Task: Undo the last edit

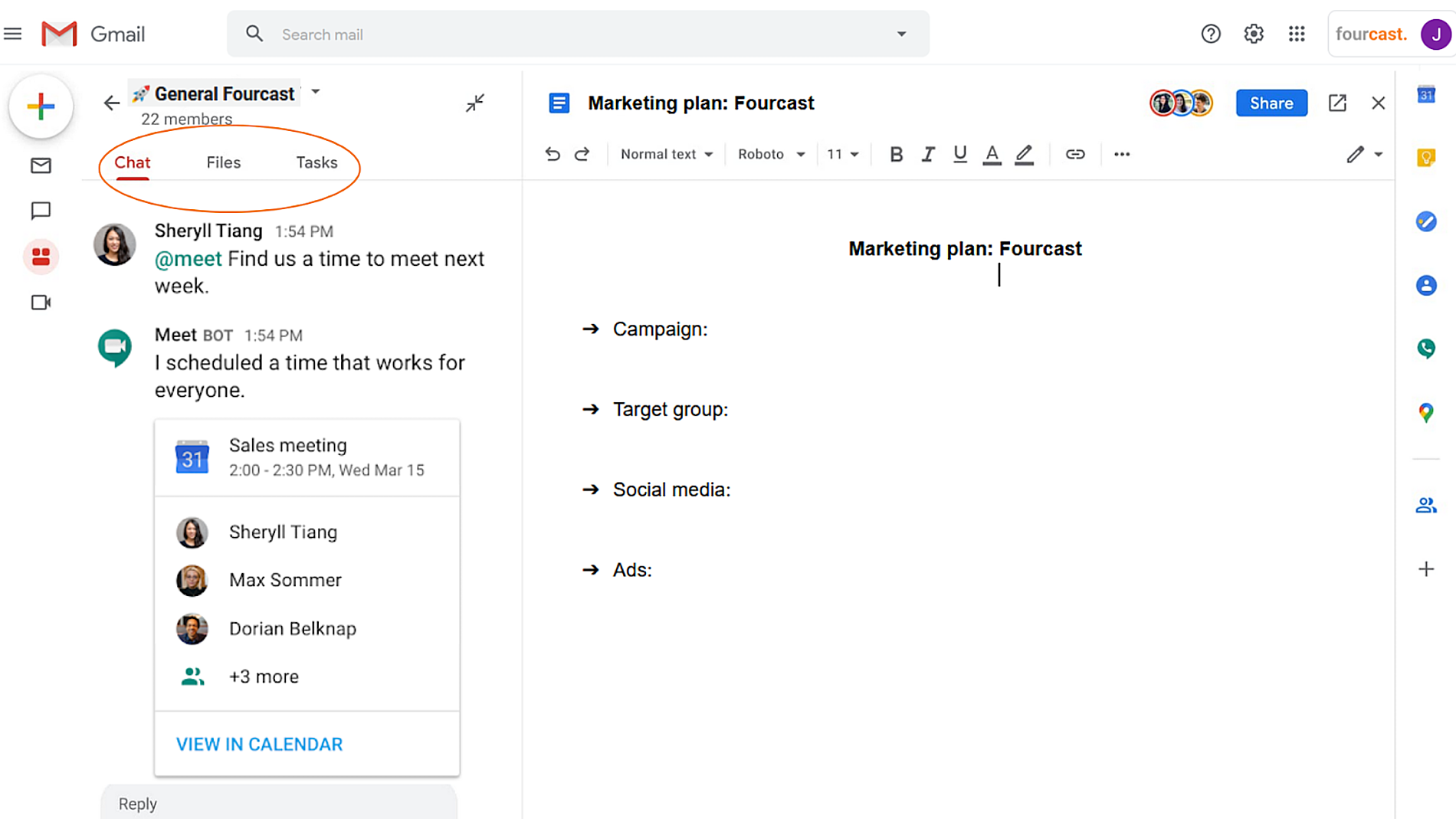Action: pyautogui.click(x=553, y=154)
